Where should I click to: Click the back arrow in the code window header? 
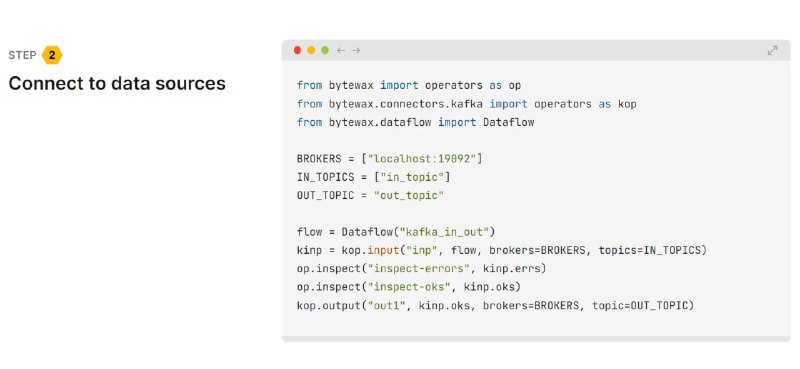click(x=341, y=50)
